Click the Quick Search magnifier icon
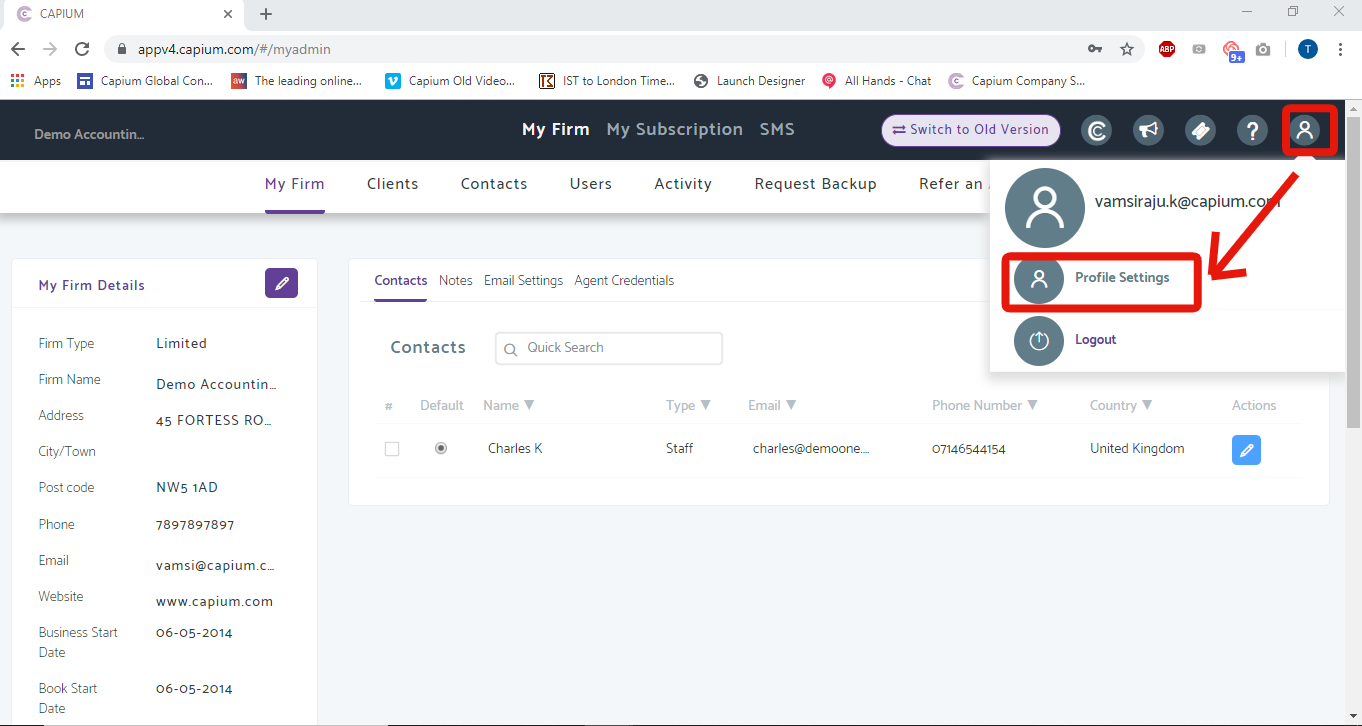1362x726 pixels. pos(511,349)
